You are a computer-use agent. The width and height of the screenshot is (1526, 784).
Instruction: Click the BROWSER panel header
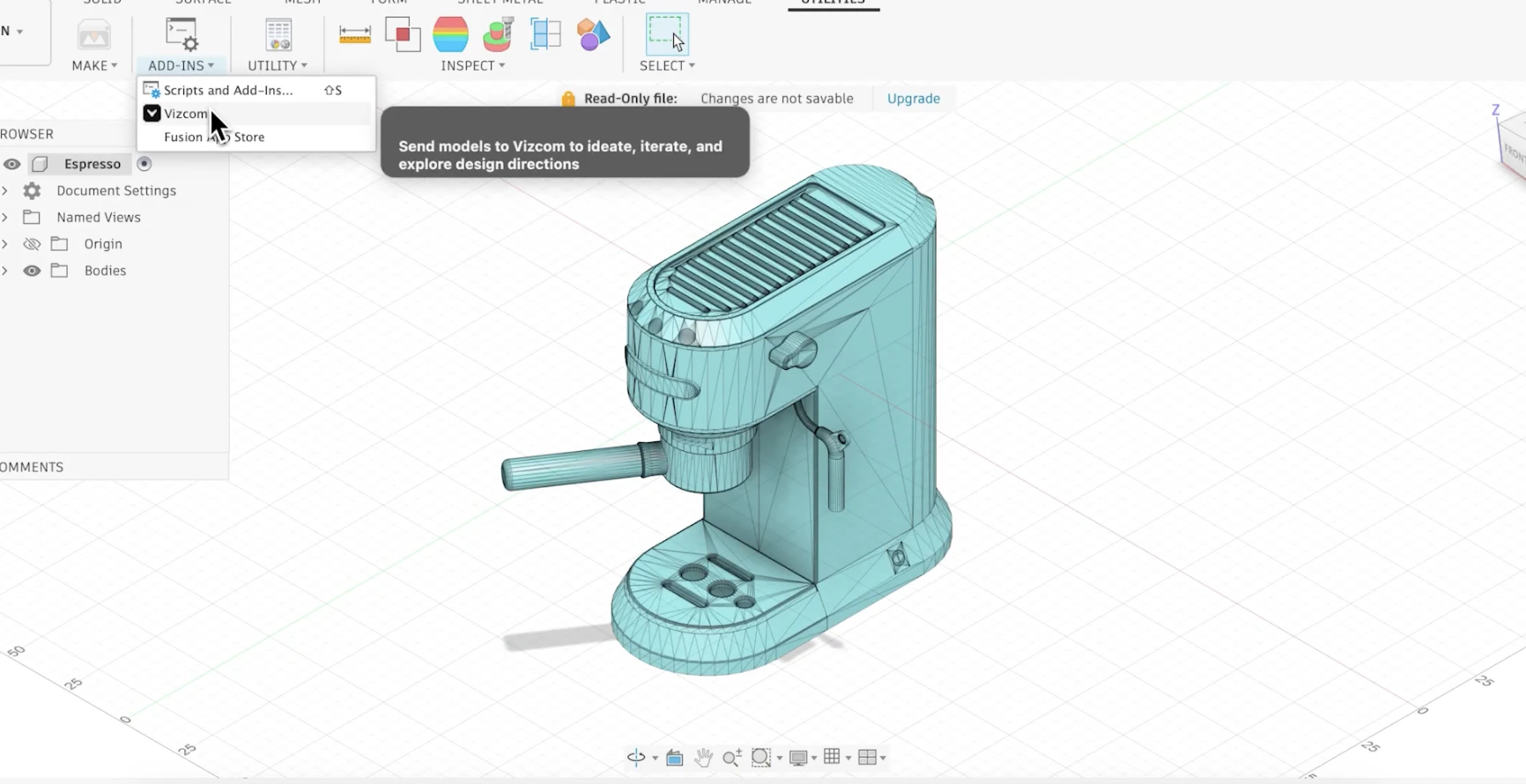pyautogui.click(x=26, y=134)
